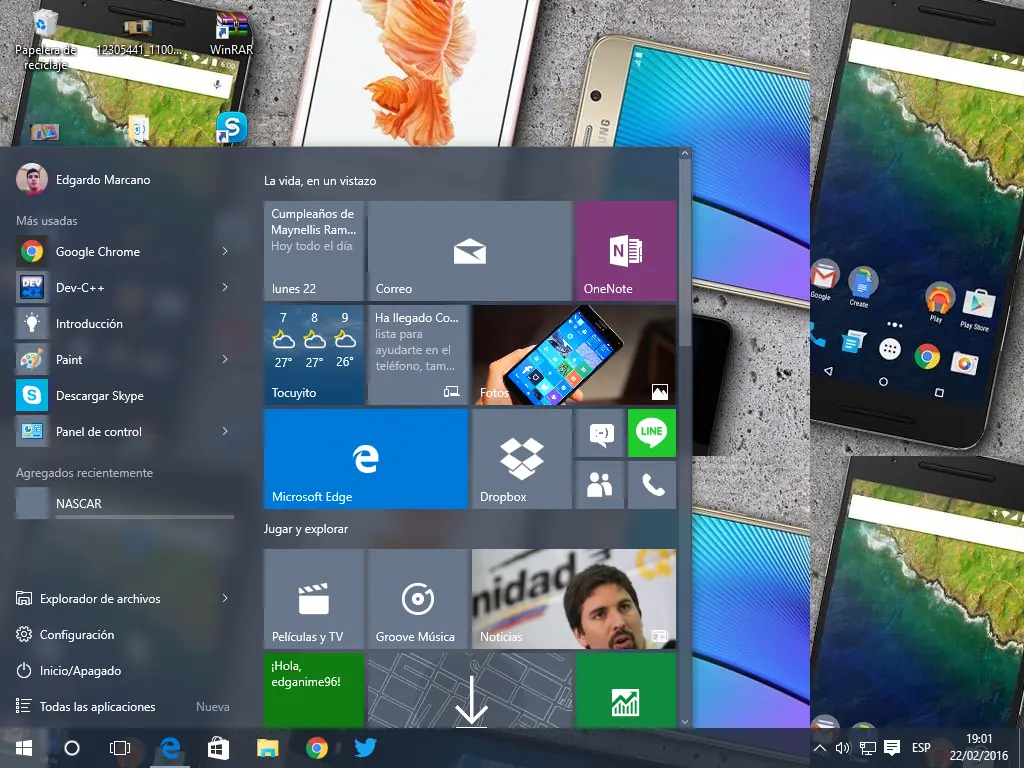Click the Windows Start button
Viewport: 1024px width, 768px height.
pos(24,748)
